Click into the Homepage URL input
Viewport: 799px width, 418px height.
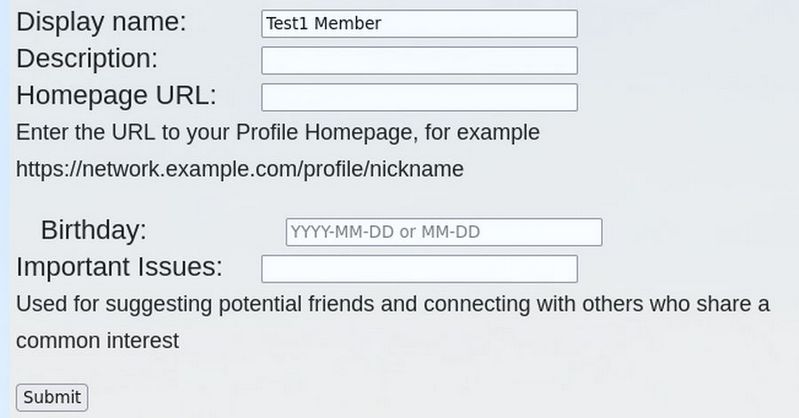419,97
